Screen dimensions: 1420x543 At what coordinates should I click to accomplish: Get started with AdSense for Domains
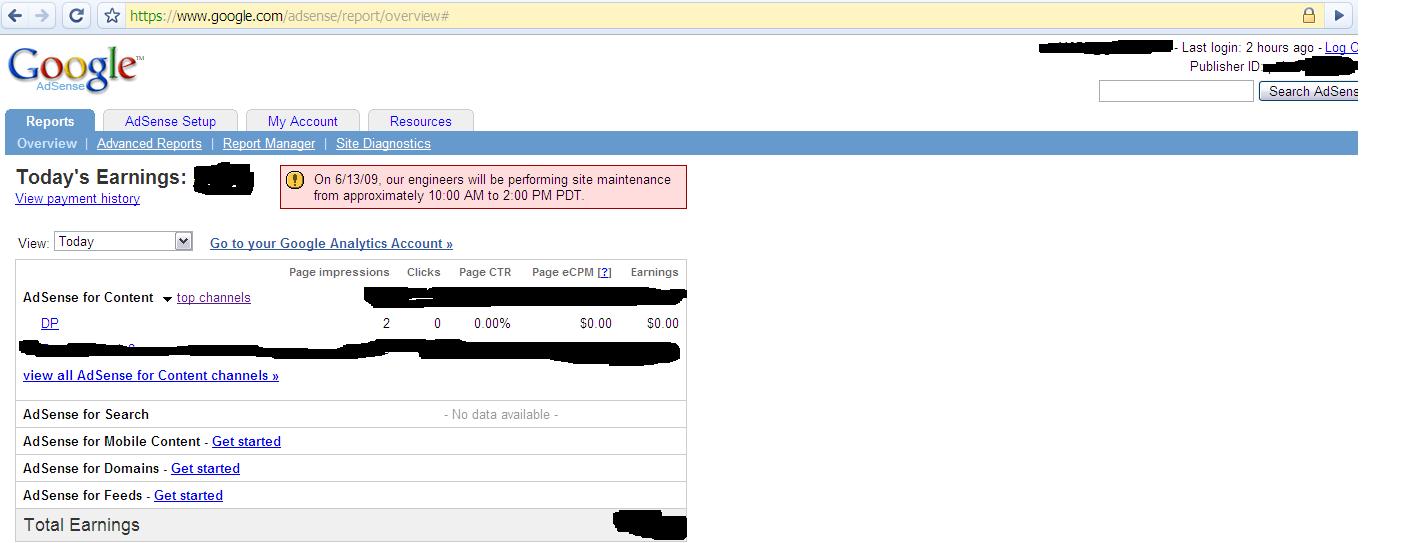[205, 468]
